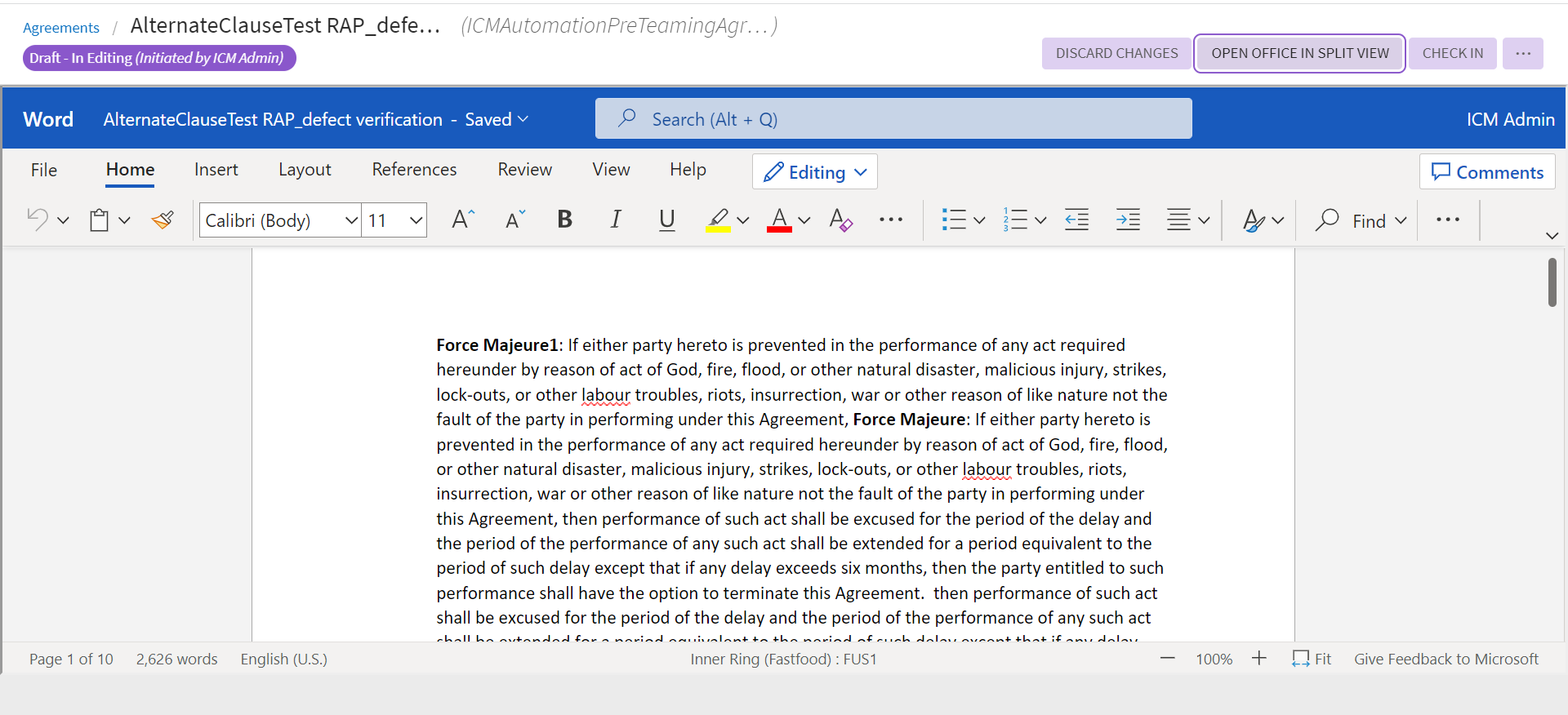The width and height of the screenshot is (1568, 715).
Task: Open the Insert tab
Action: (216, 170)
